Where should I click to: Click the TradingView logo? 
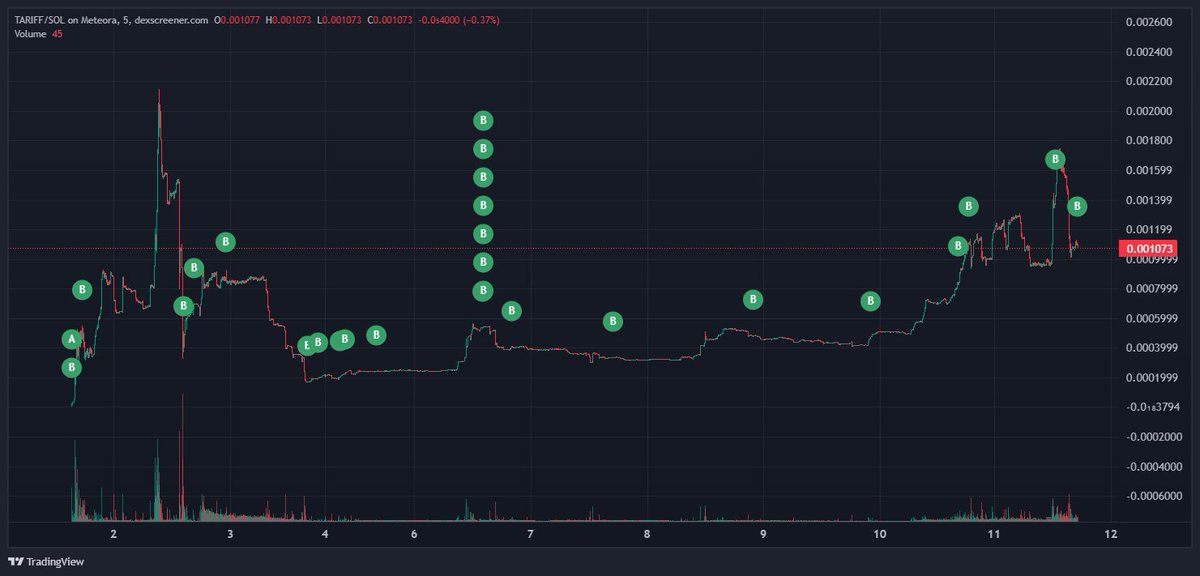coord(45,561)
